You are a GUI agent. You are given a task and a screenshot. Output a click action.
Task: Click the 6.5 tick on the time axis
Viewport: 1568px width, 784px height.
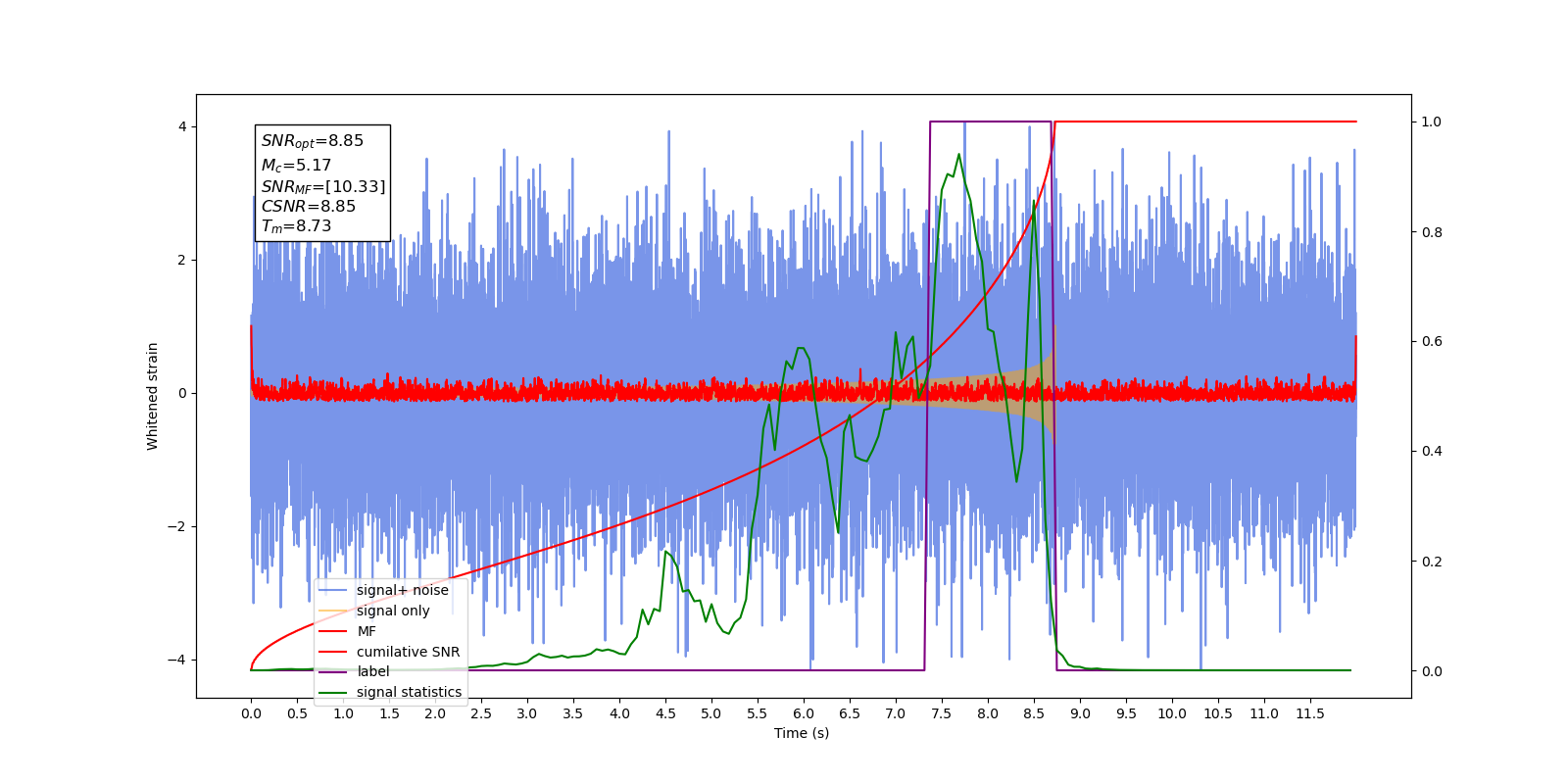[x=850, y=713]
